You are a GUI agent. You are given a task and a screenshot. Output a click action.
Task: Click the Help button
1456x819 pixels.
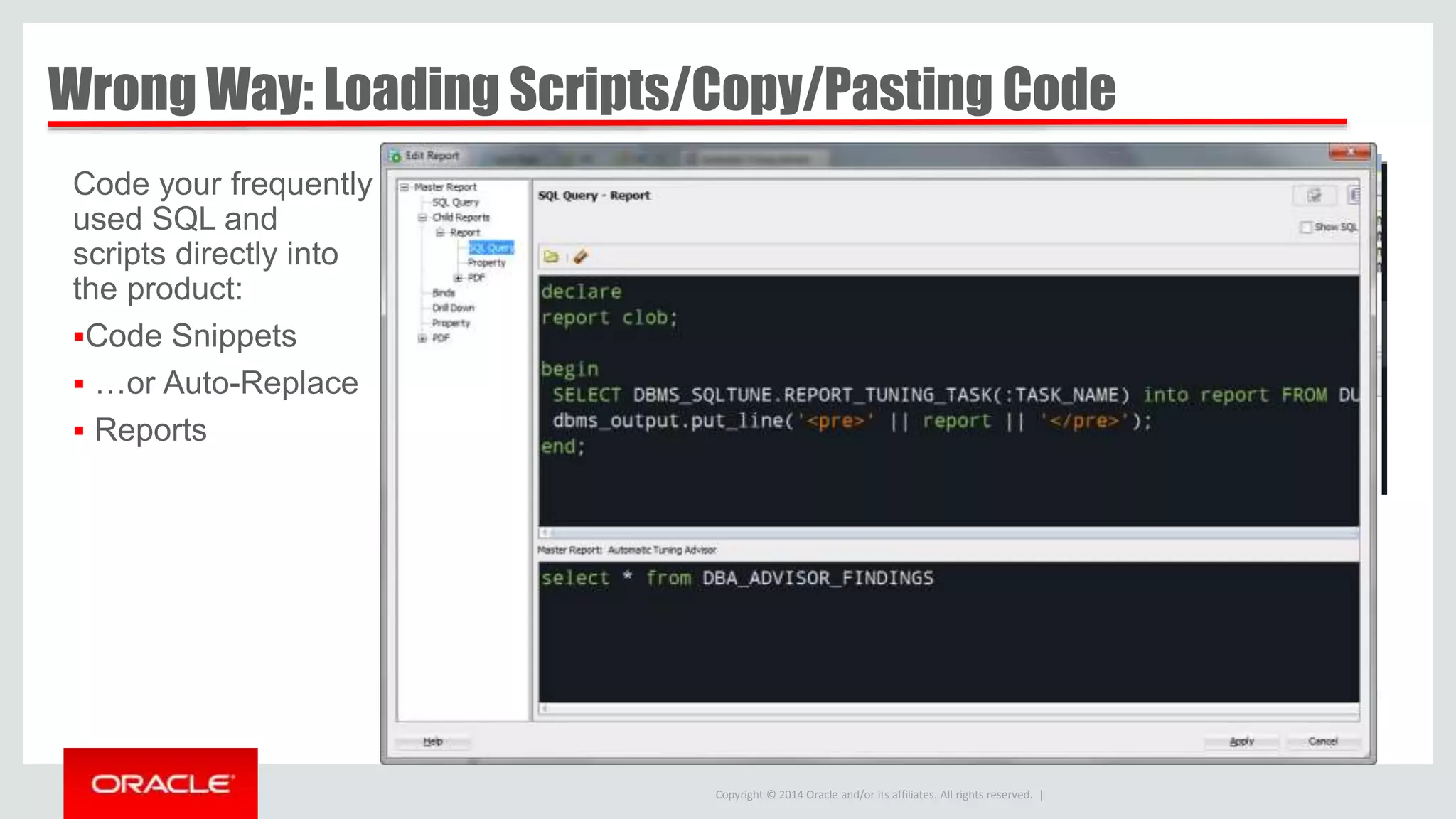click(x=433, y=742)
